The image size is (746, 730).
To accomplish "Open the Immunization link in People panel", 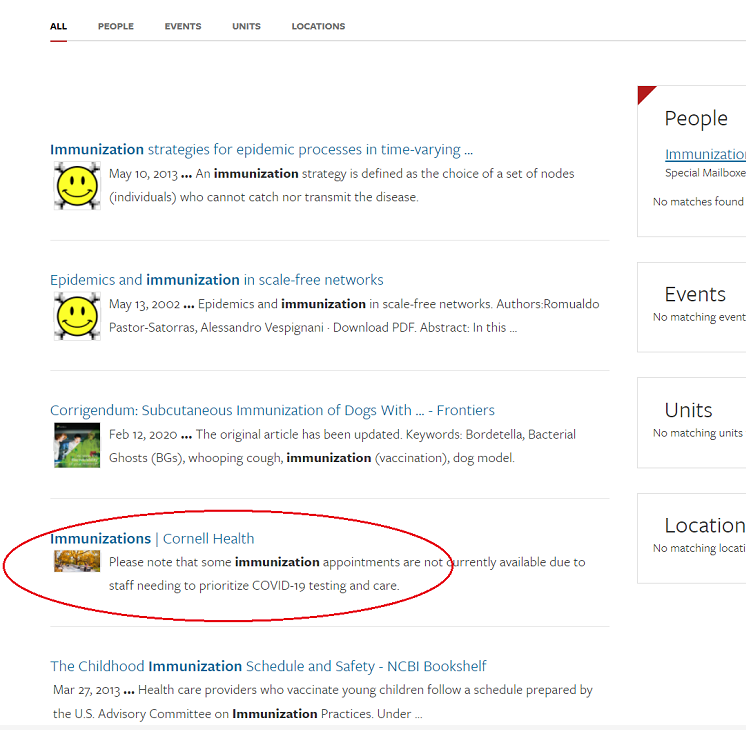I will click(704, 154).
